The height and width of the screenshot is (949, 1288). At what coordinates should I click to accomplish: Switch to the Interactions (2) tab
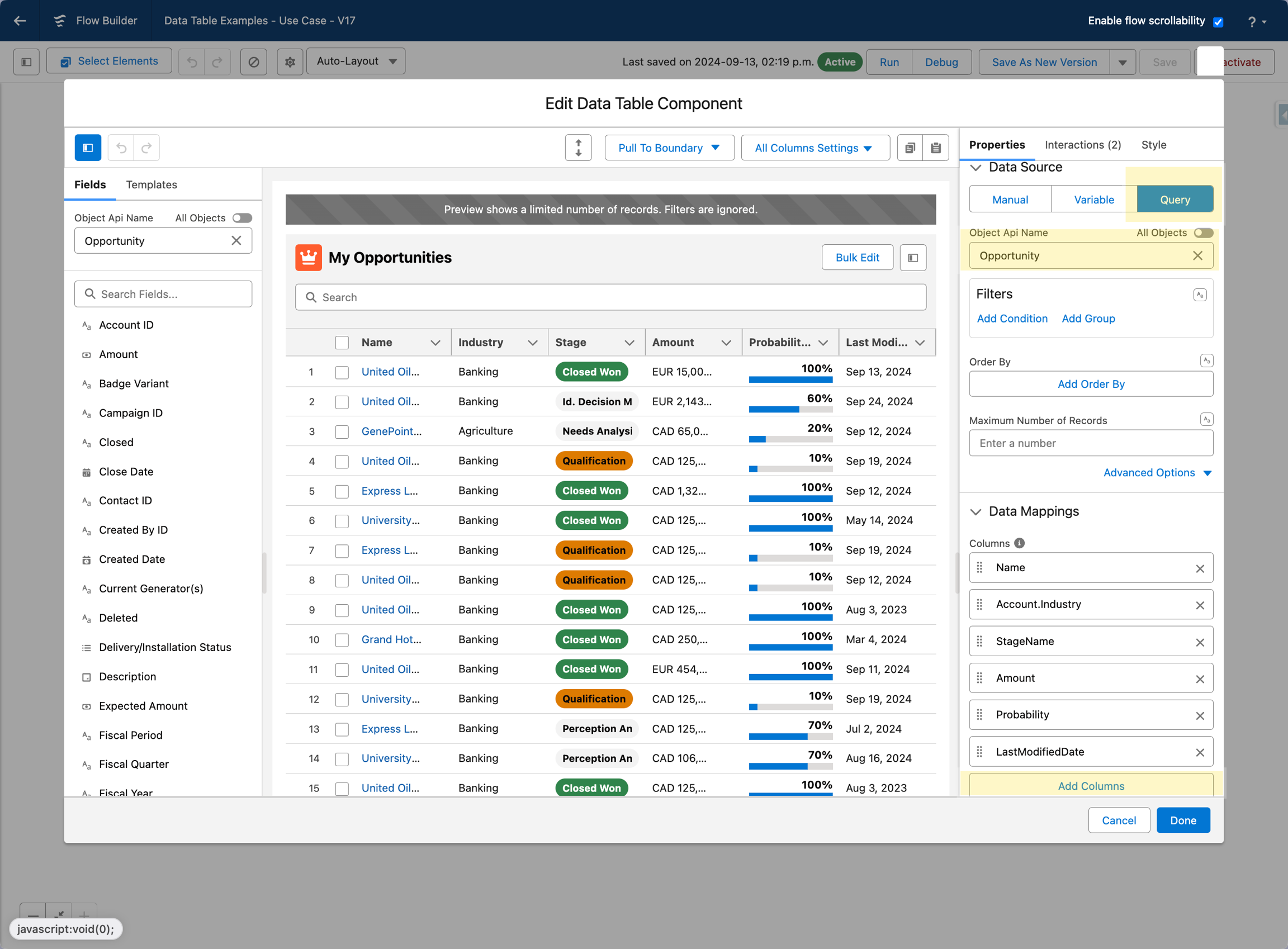[1082, 145]
